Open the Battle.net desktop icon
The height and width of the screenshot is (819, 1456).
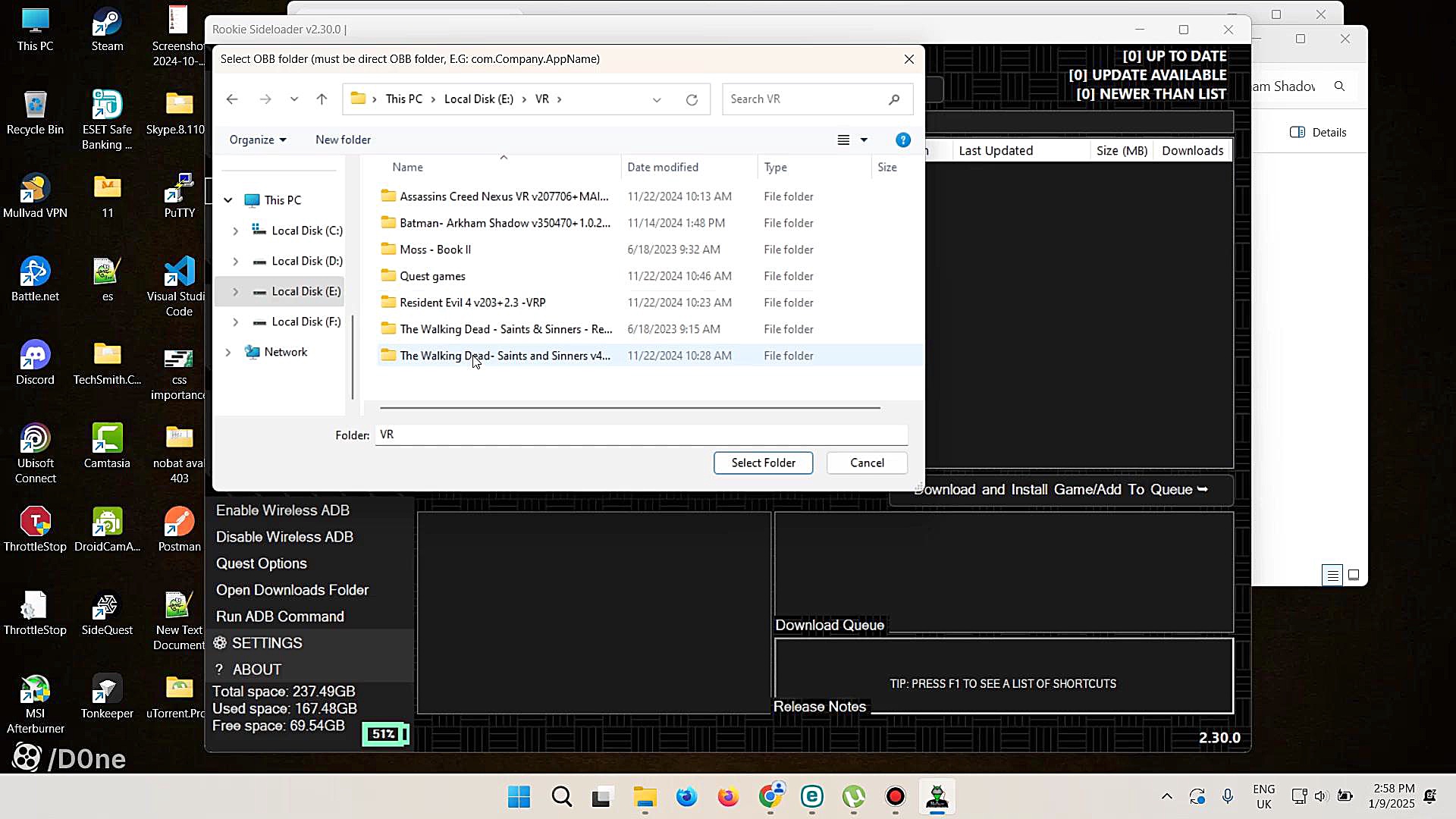35,281
